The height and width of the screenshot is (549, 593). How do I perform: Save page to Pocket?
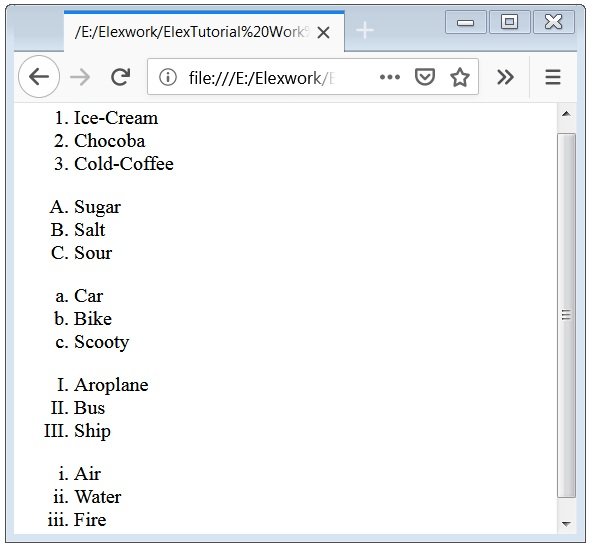425,77
